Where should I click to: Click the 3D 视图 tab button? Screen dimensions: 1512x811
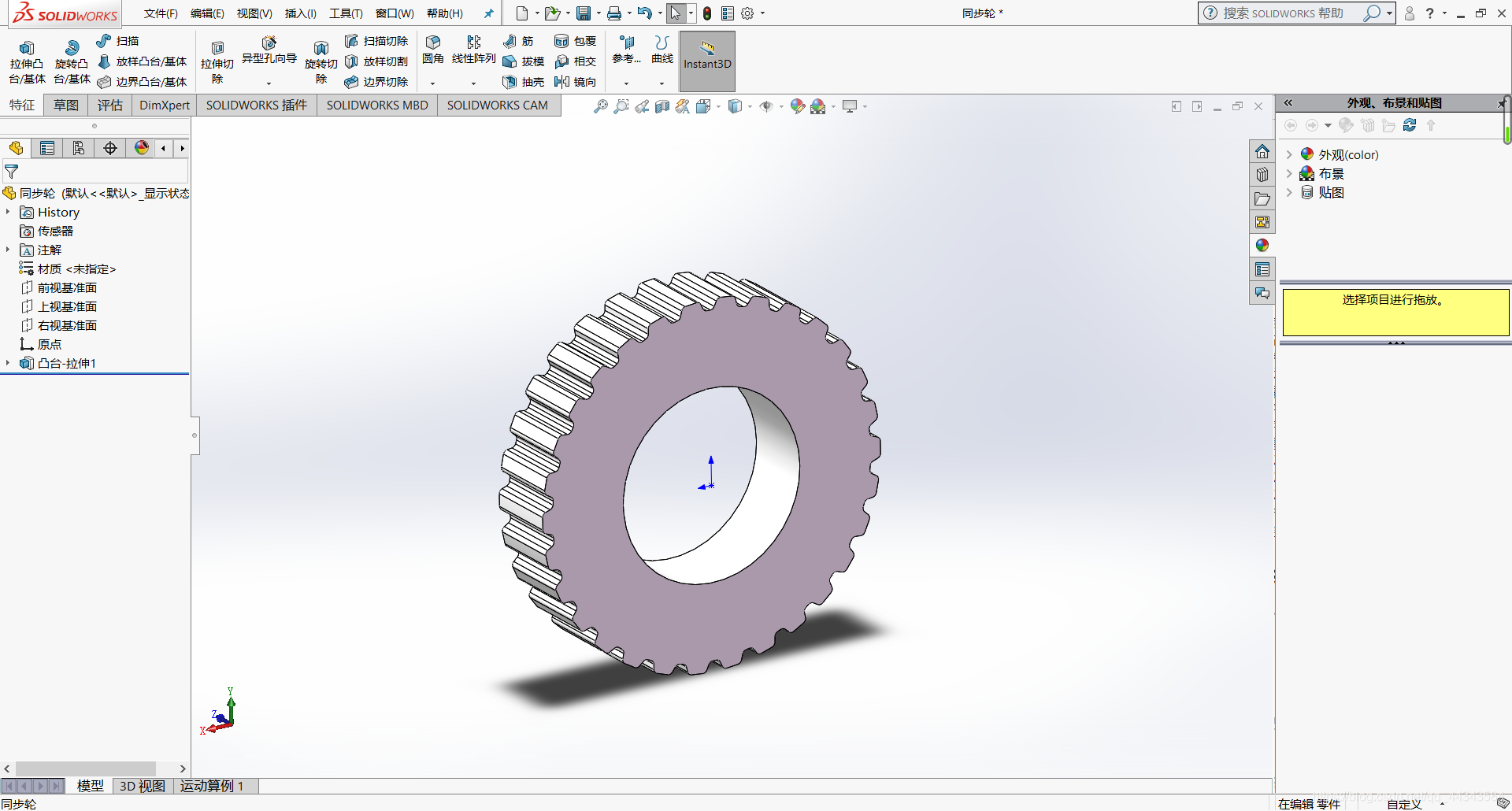tap(142, 786)
